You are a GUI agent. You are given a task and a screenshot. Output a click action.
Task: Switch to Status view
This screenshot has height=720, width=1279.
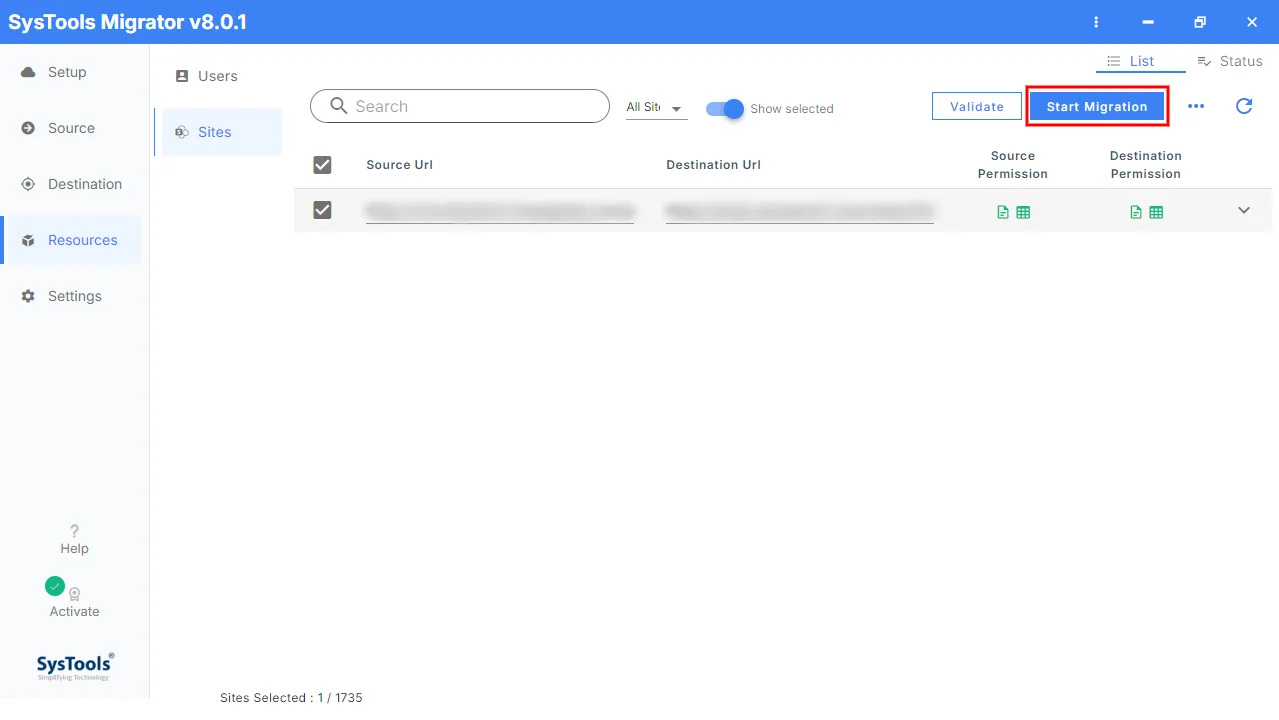point(1229,61)
